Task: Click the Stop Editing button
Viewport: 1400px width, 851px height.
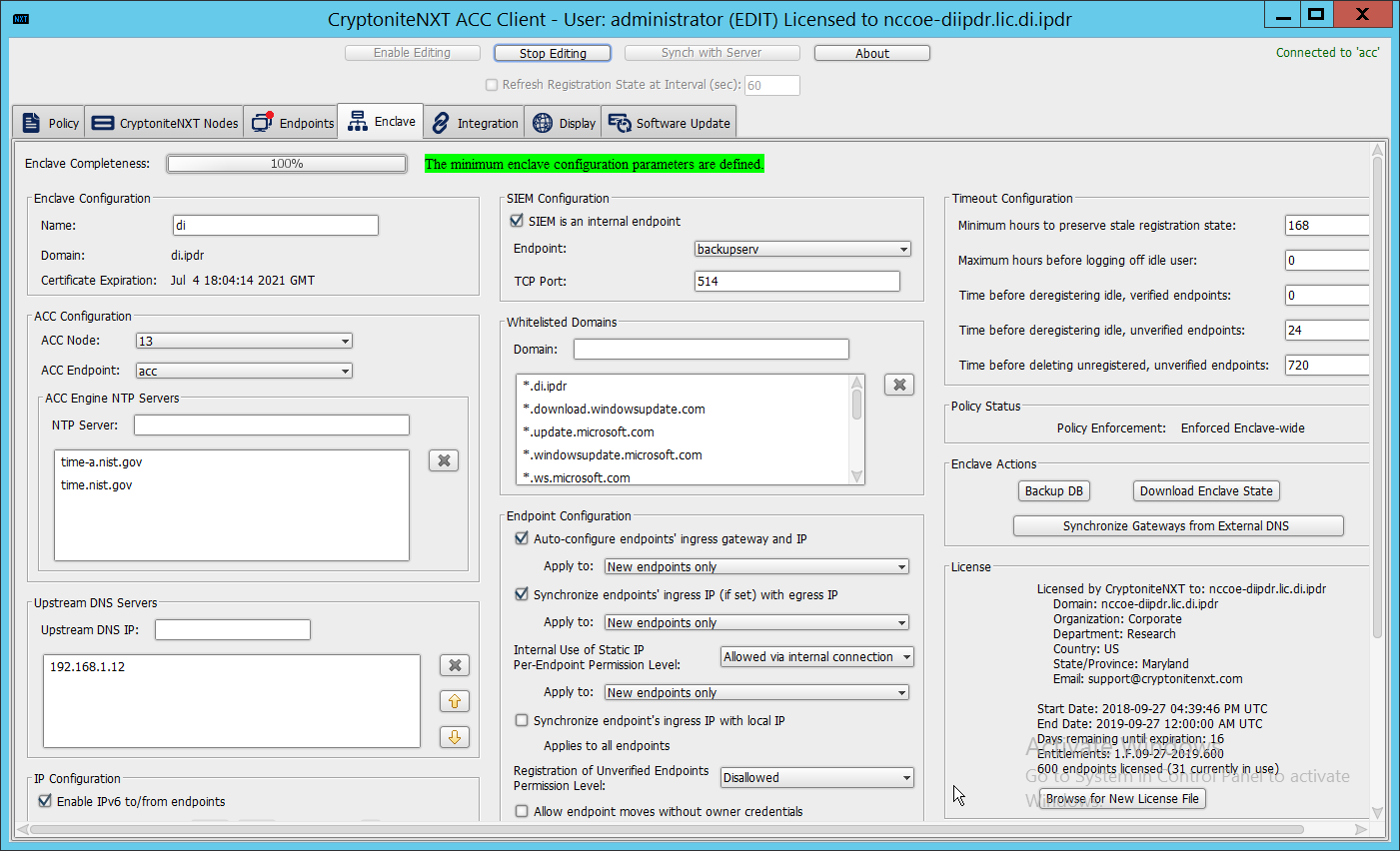Action: (553, 53)
